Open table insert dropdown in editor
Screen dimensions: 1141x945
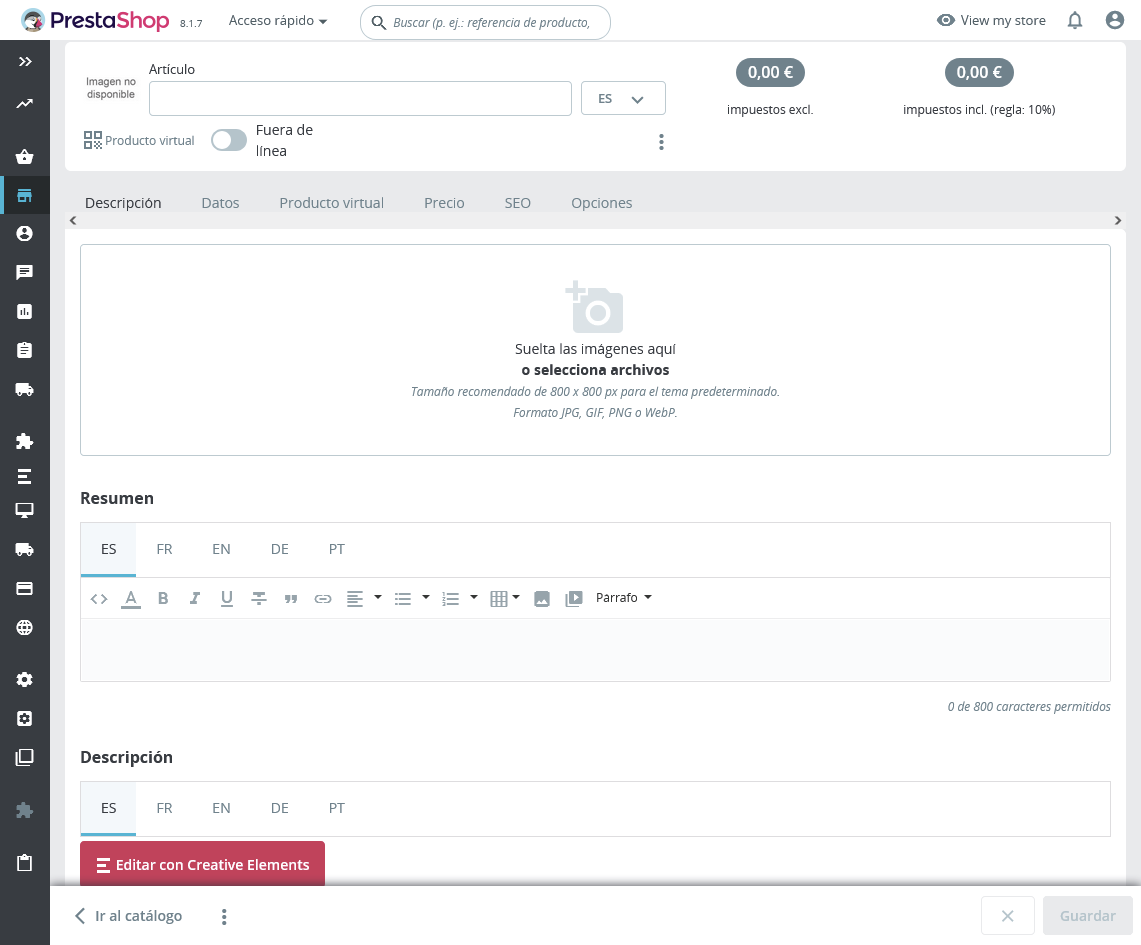[x=505, y=598]
